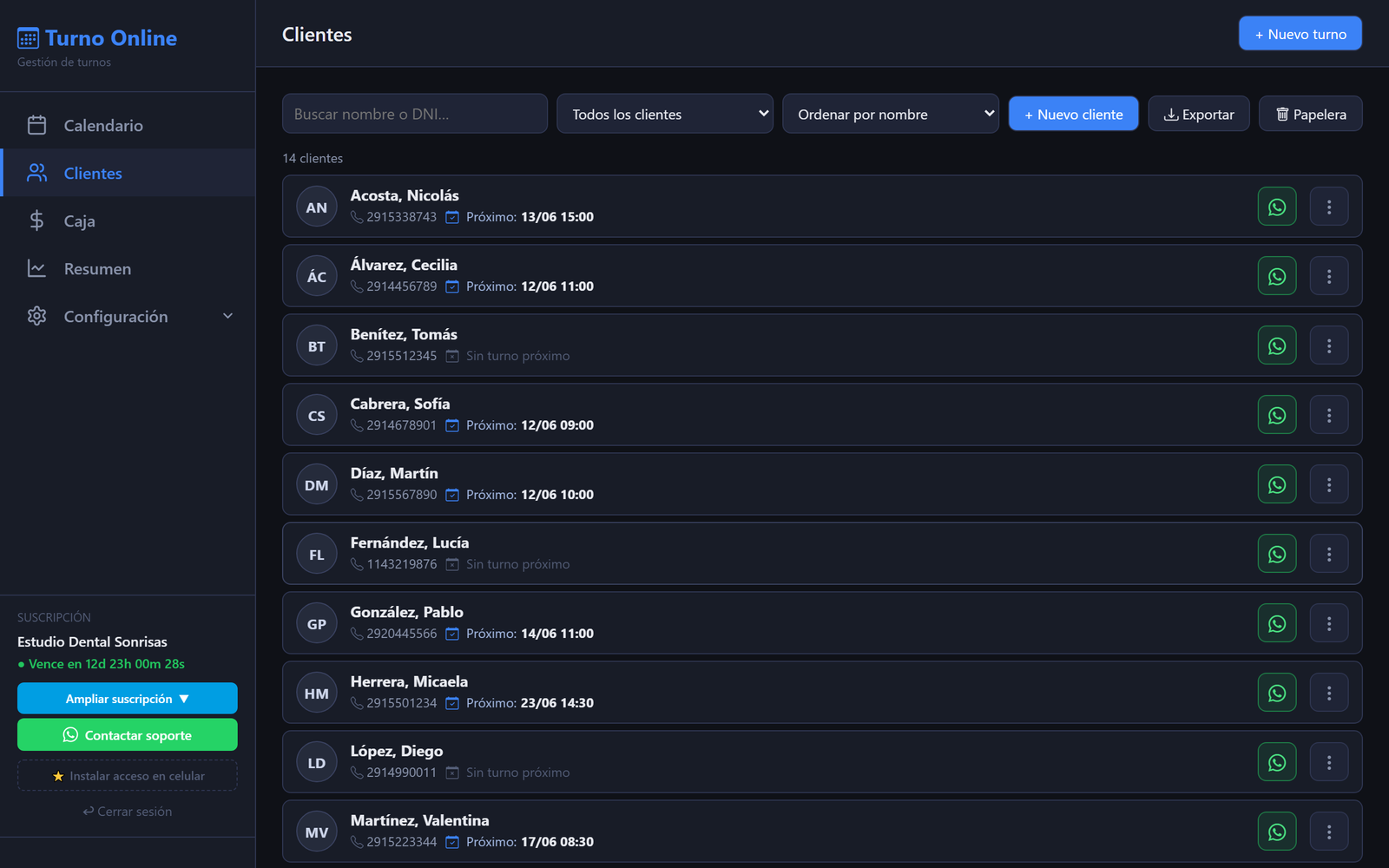Open more options menu for González, Pablo
This screenshot has height=868, width=1389.
coord(1329,623)
